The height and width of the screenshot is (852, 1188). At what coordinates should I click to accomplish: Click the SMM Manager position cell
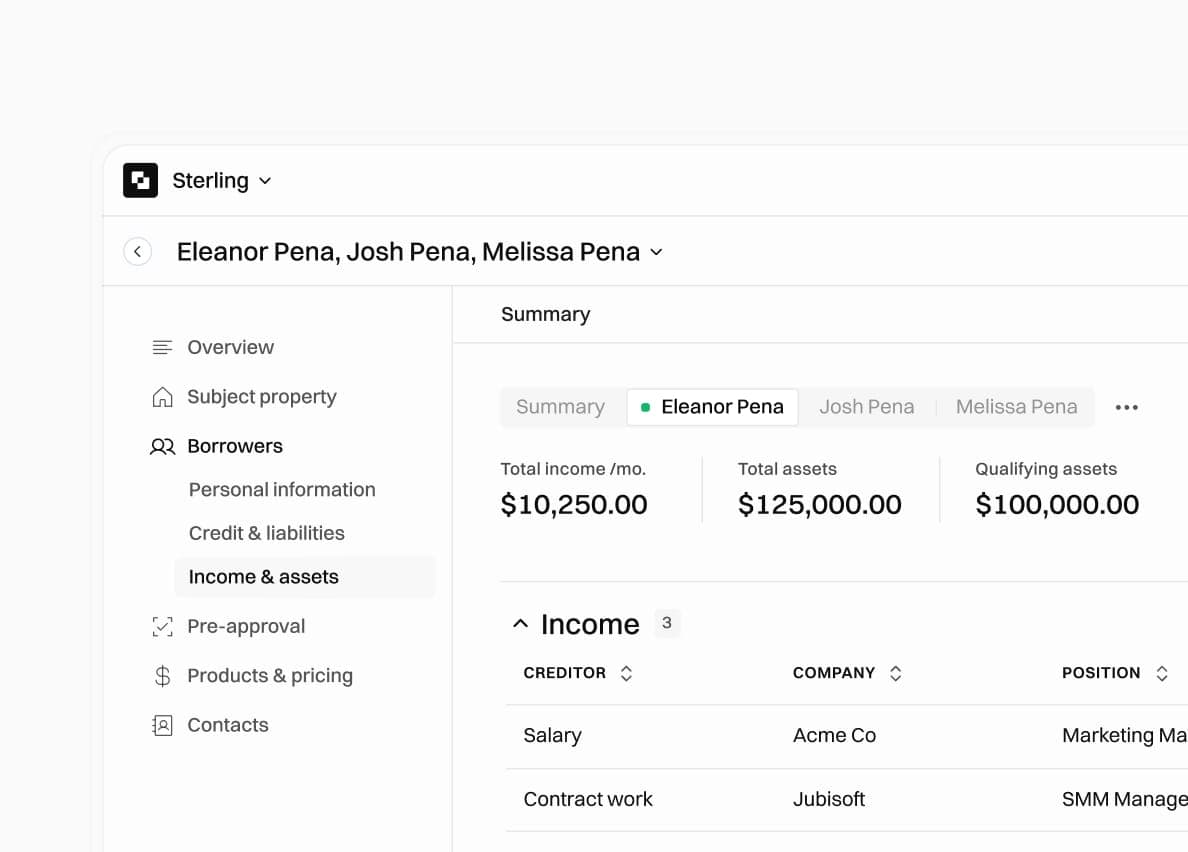(1124, 799)
